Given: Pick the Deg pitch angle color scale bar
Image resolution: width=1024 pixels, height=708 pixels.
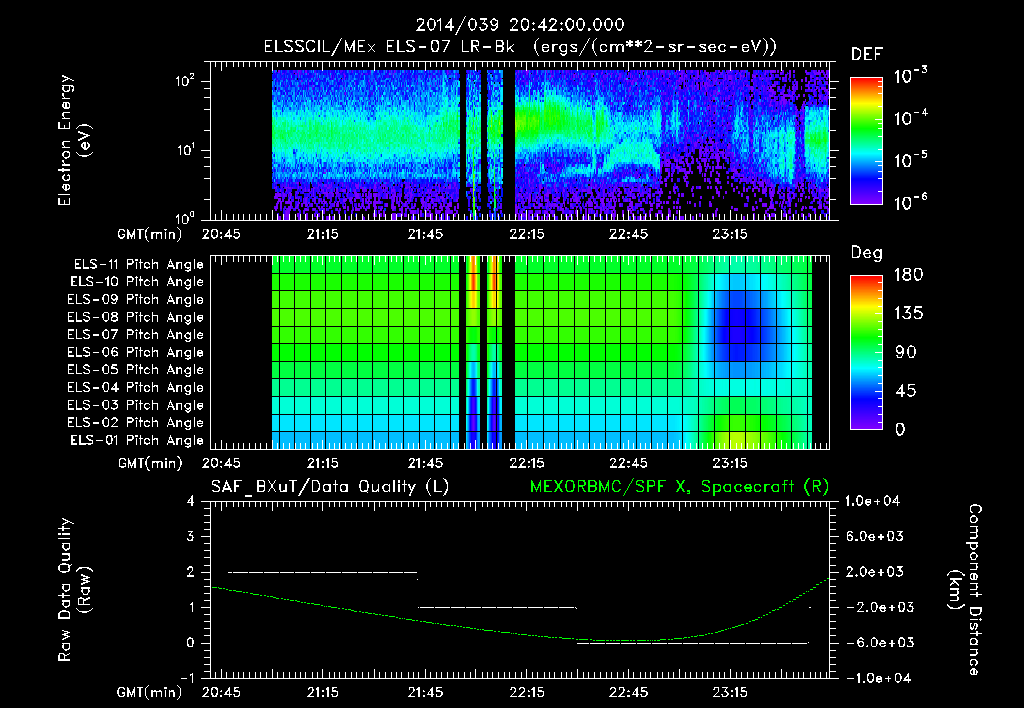Looking at the screenshot, I should (866, 352).
